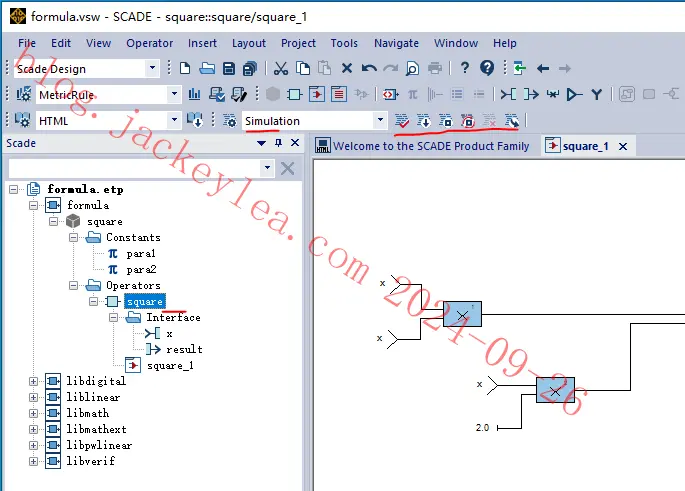Click the lower multiply block in diagram

[x=555, y=390]
